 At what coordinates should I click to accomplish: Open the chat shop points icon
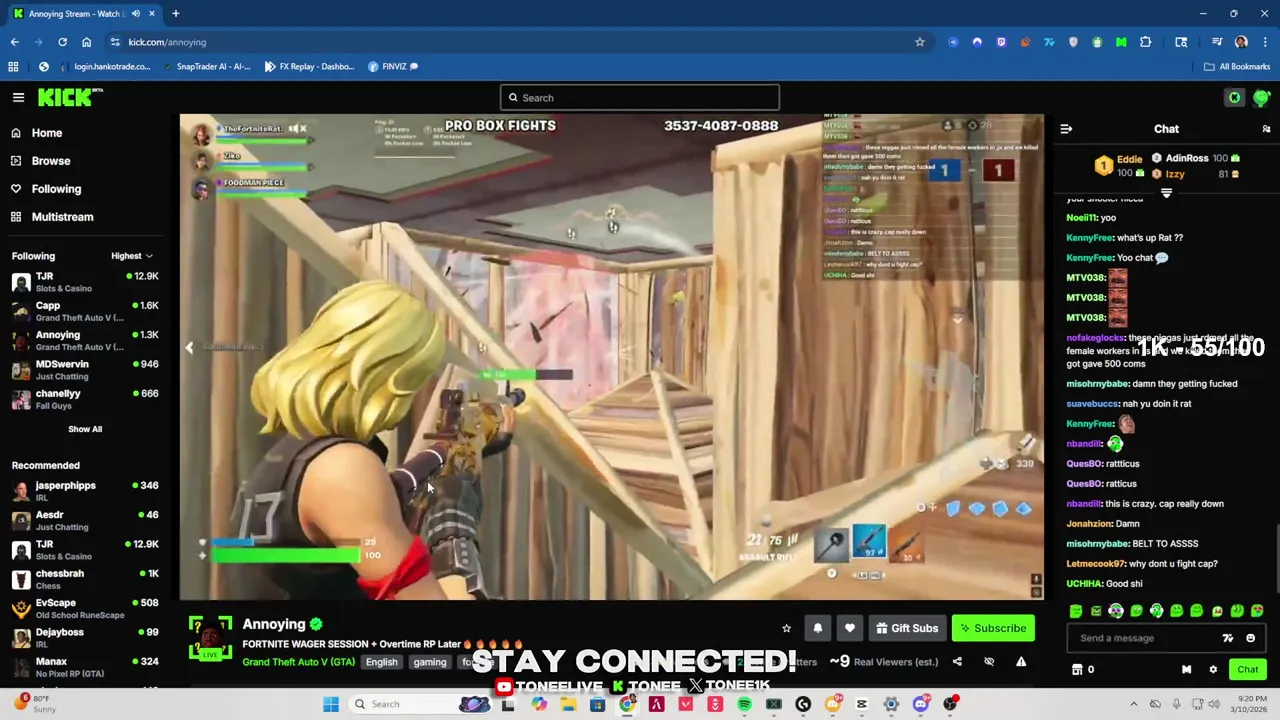pos(1077,670)
